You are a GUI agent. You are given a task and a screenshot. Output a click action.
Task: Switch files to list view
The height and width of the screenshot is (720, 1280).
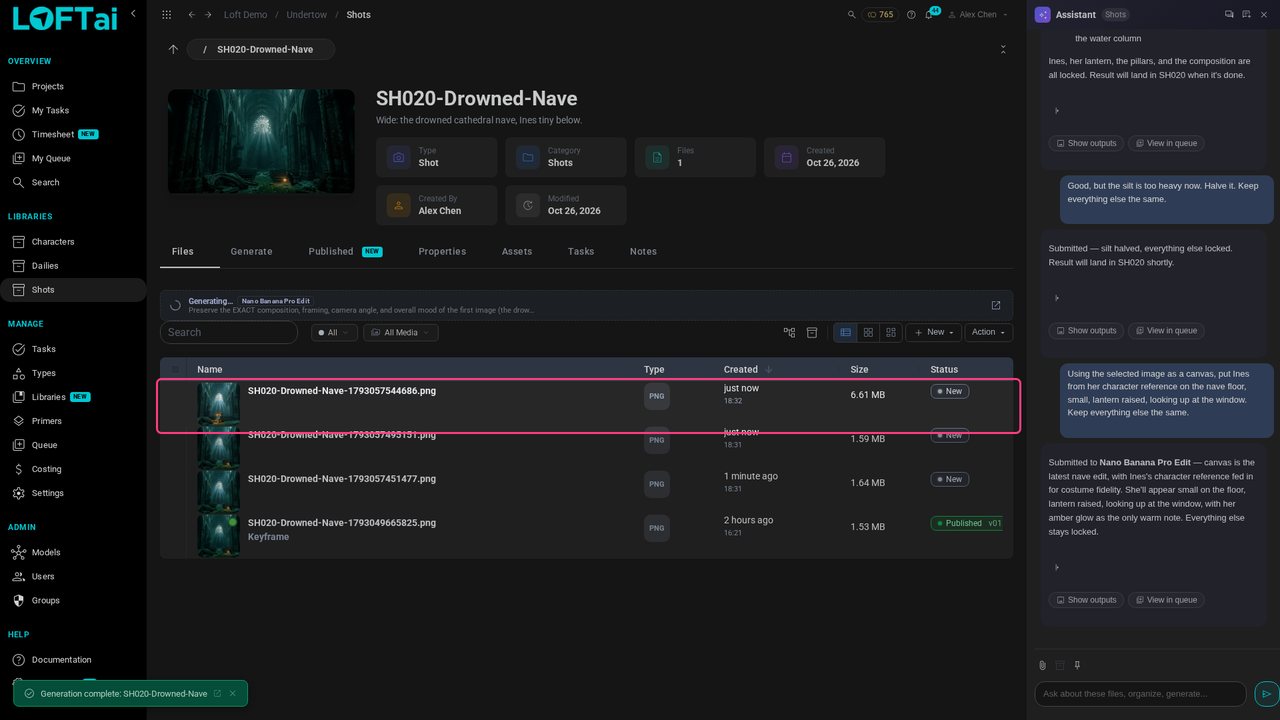pyautogui.click(x=845, y=332)
